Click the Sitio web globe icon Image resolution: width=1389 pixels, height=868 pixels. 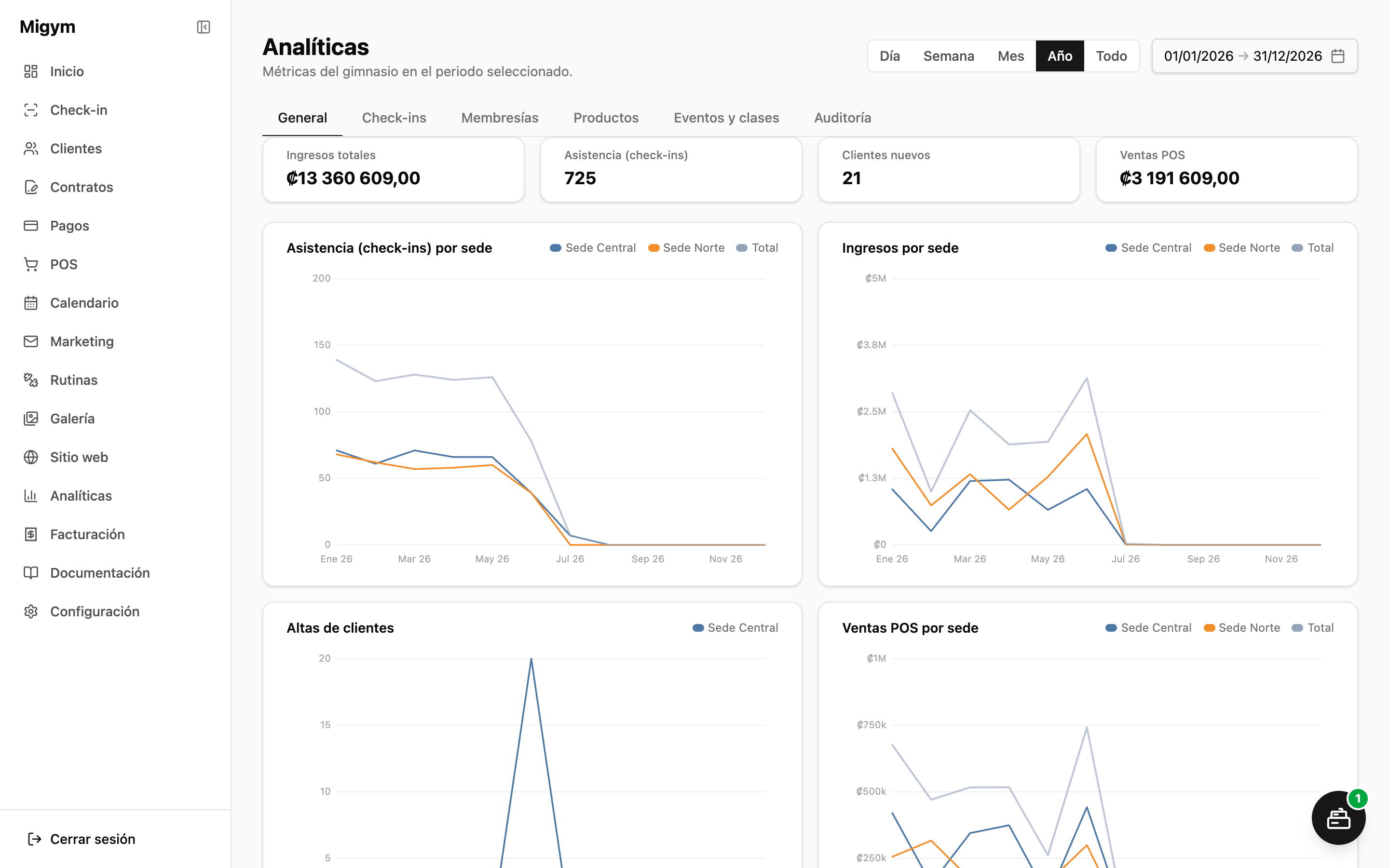tap(31, 457)
